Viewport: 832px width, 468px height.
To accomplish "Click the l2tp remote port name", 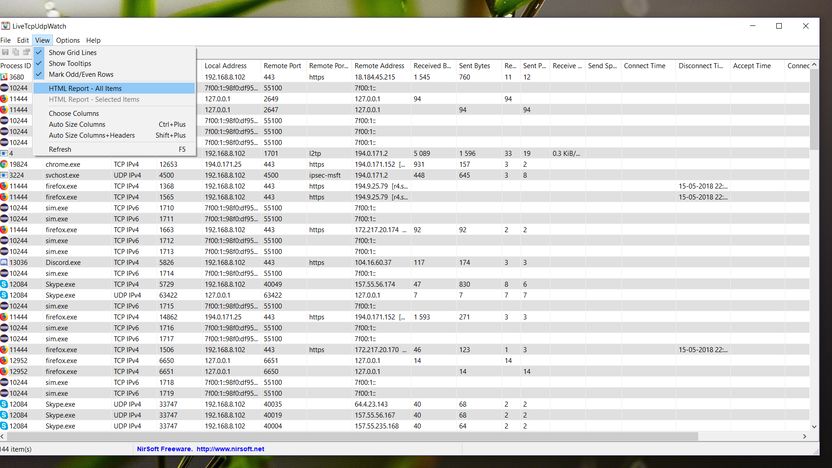I will 315,153.
